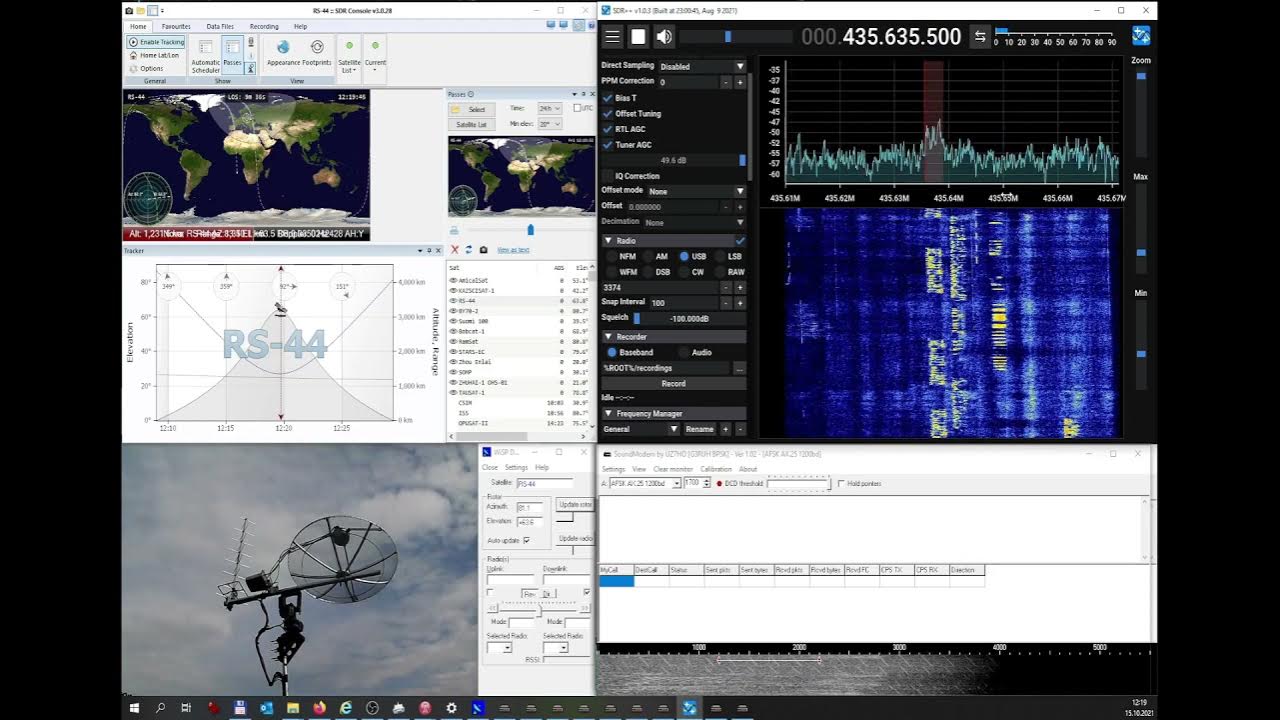Open Footprints view option
Screen dimensions: 1280x720
(317, 53)
